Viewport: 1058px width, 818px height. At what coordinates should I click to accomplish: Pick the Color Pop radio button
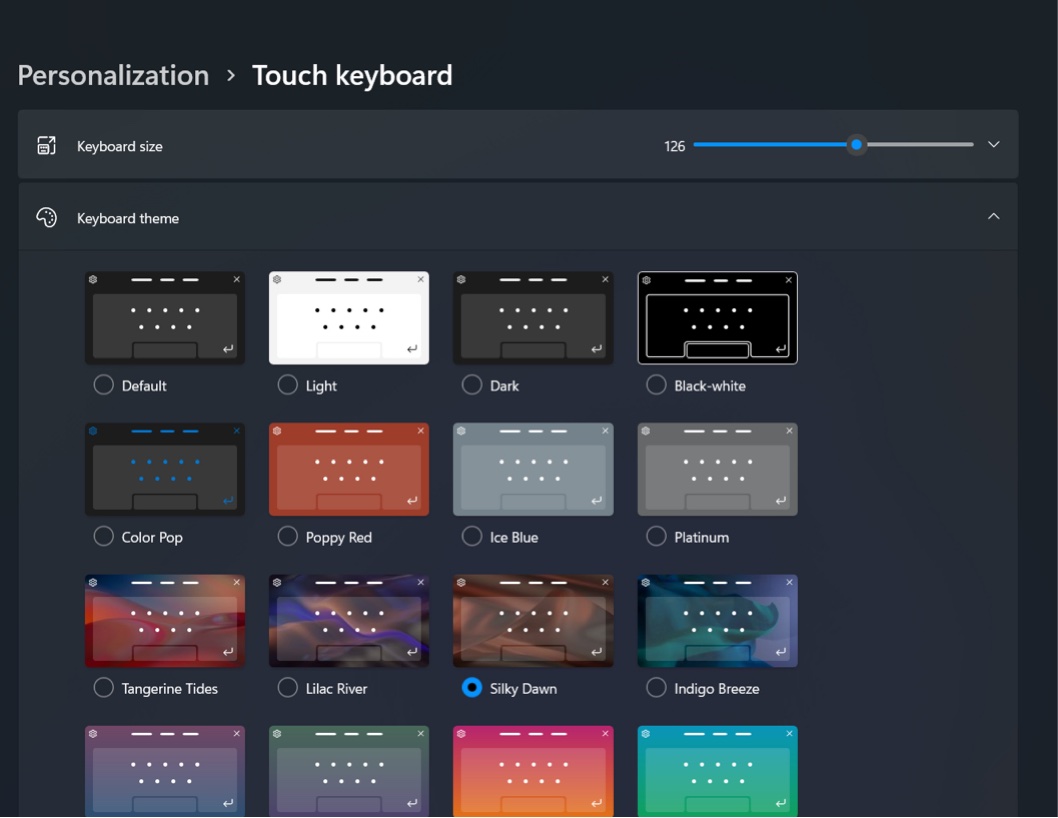click(x=103, y=537)
